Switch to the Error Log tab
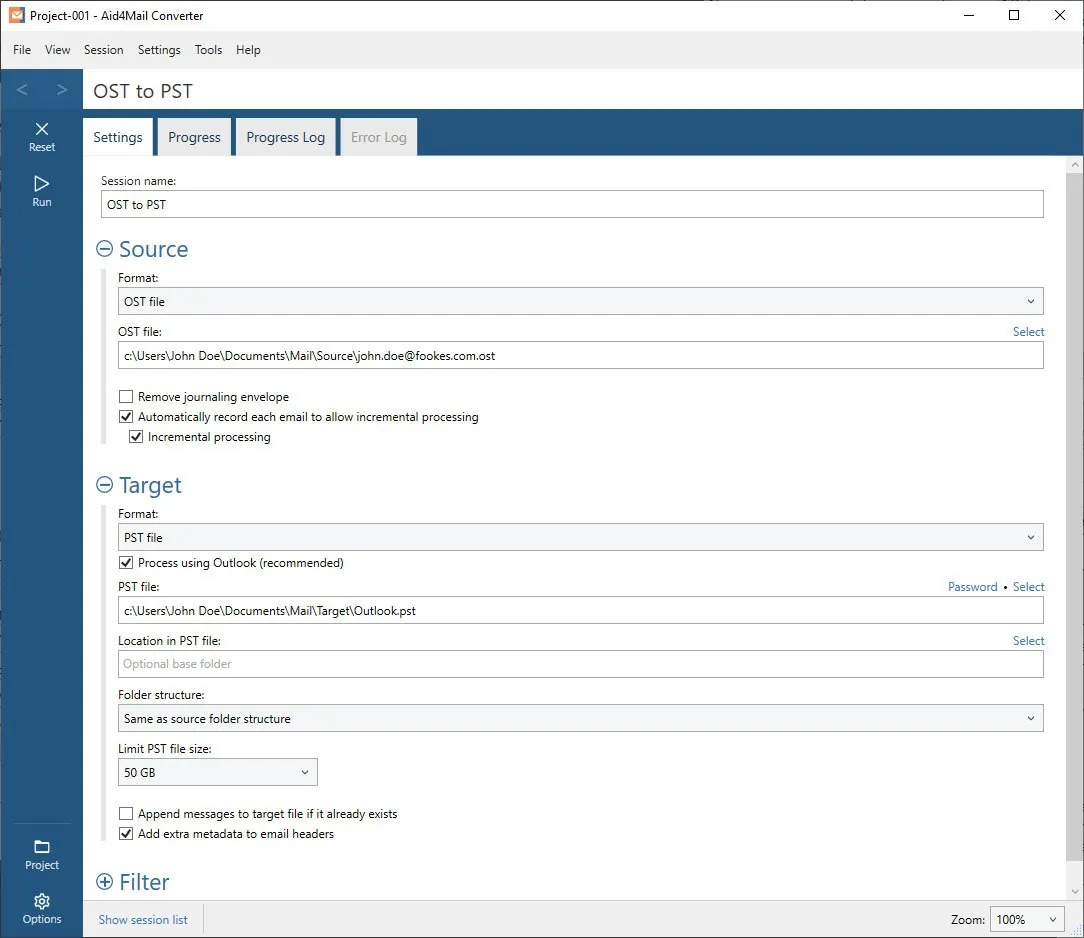 coord(379,137)
